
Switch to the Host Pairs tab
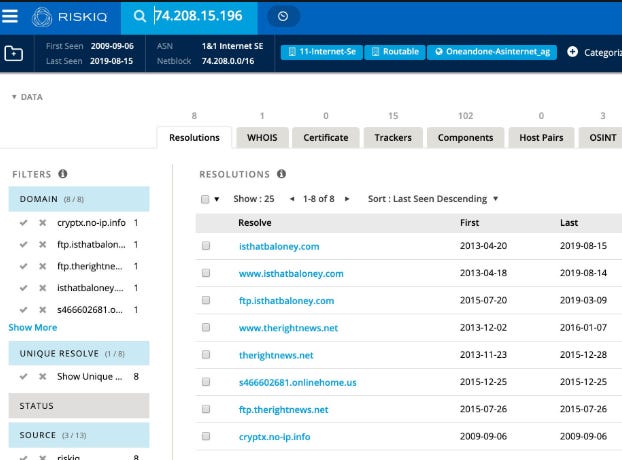(x=541, y=138)
